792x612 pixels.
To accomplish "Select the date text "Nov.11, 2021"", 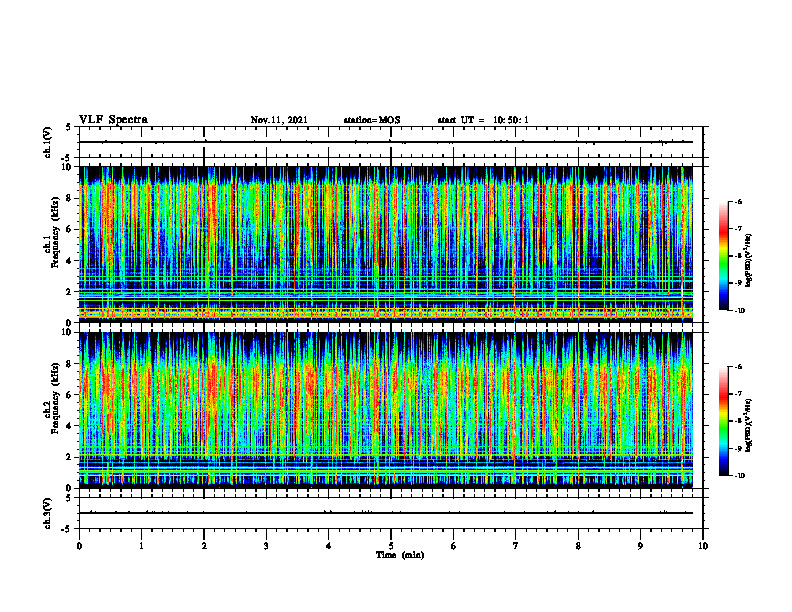I will tap(279, 120).
